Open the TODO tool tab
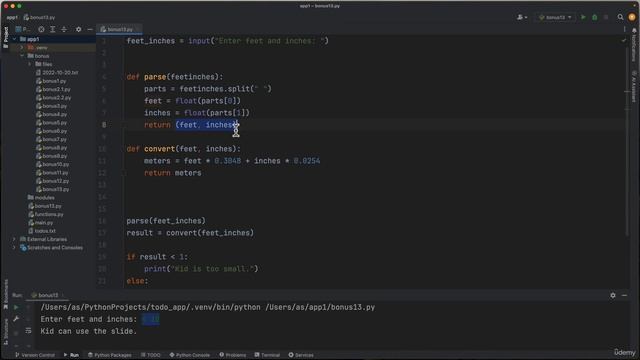Viewport: 640px width, 360px height. [x=151, y=355]
